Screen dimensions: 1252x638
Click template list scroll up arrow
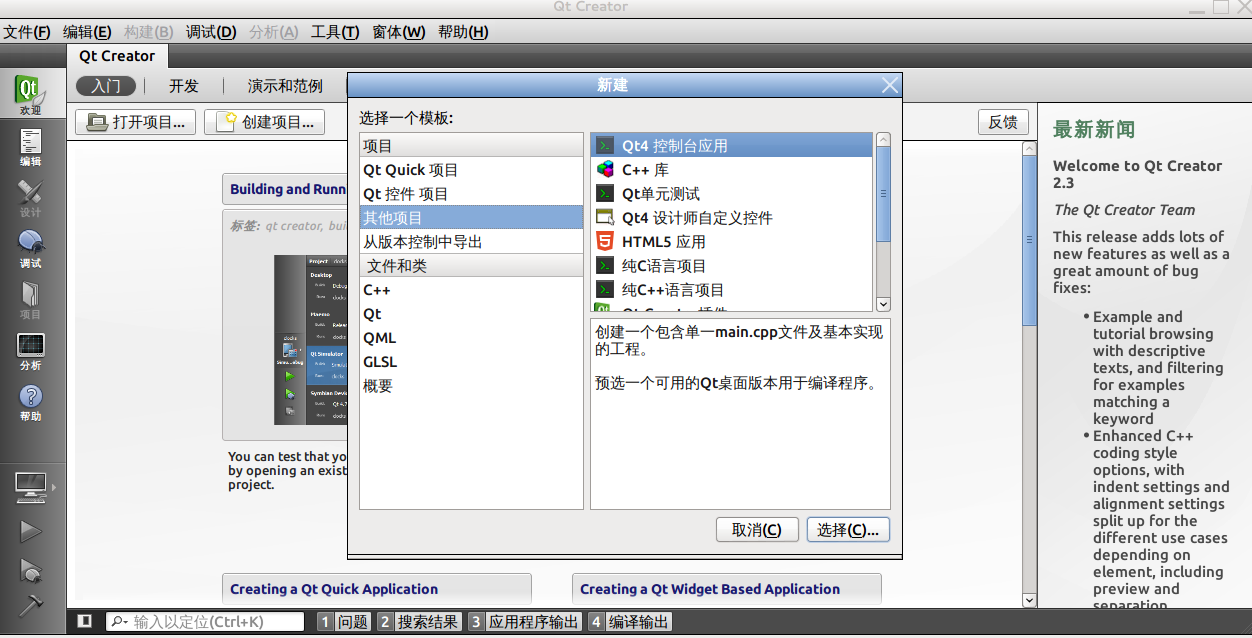point(883,141)
